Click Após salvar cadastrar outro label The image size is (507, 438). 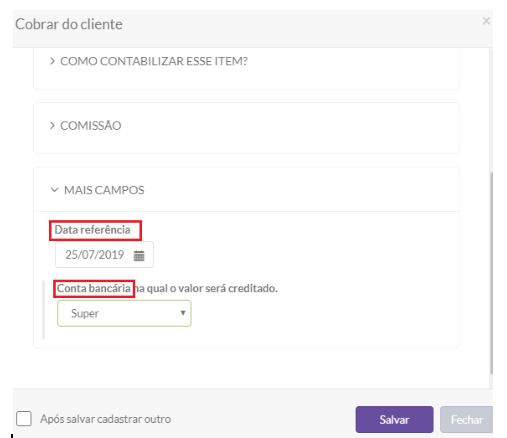point(106,419)
